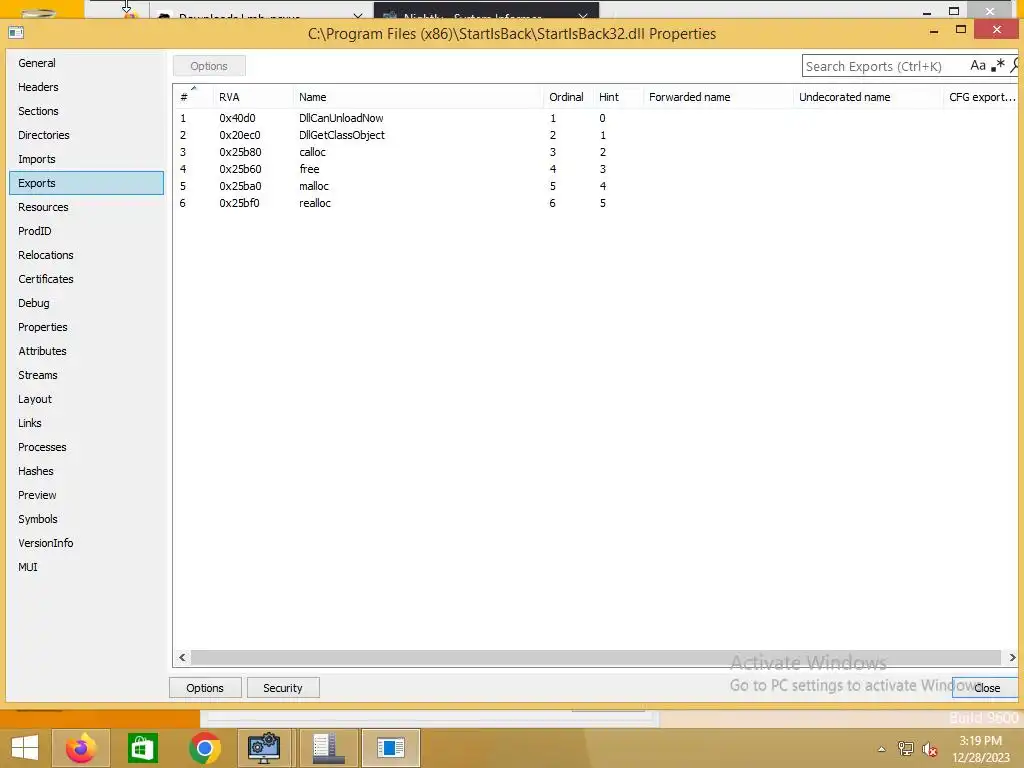
Task: Open the Relocations page
Action: click(86, 255)
